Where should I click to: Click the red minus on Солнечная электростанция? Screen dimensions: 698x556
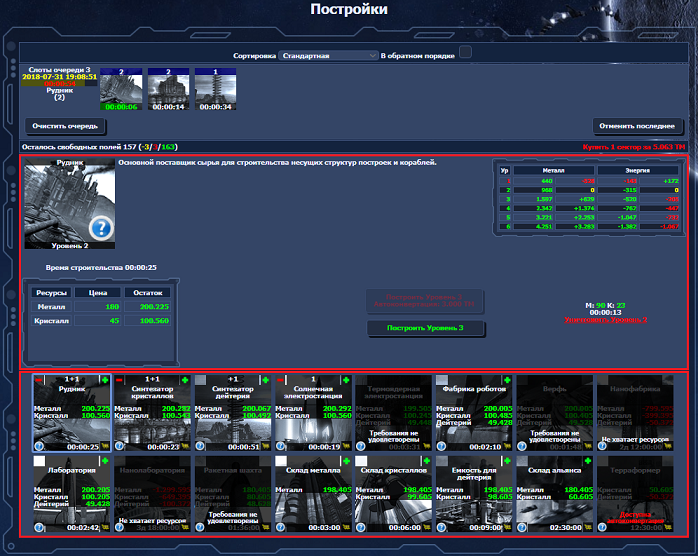(280, 380)
